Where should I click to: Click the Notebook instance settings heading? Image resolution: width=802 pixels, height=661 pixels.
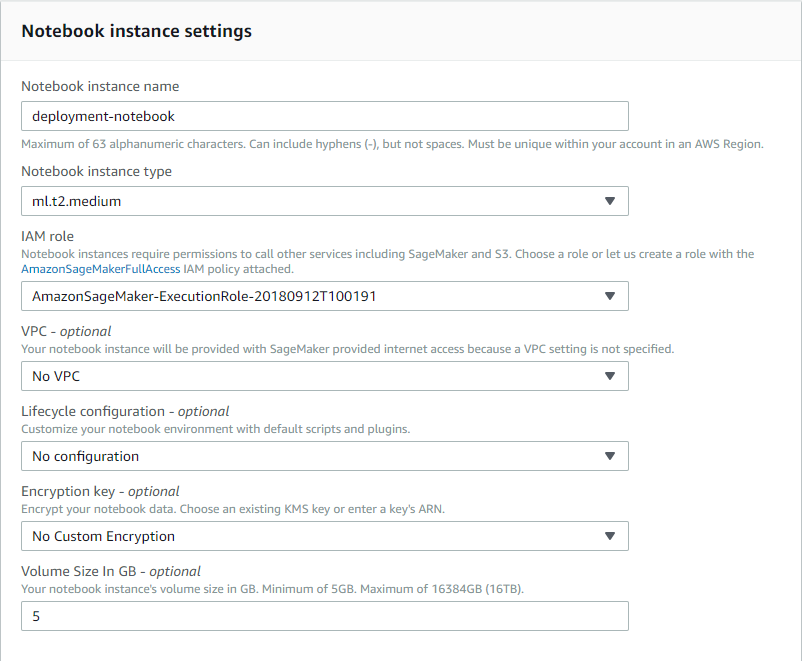coord(136,31)
